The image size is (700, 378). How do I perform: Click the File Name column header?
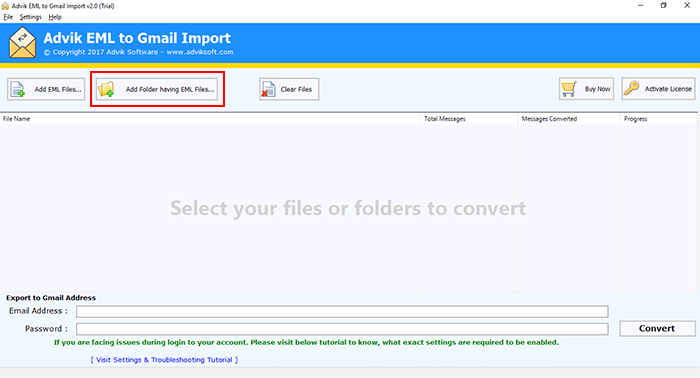[210, 119]
